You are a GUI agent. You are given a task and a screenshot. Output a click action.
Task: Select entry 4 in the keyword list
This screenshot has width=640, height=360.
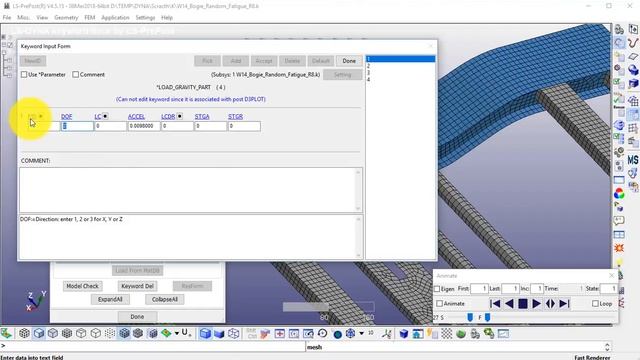pyautogui.click(x=400, y=79)
